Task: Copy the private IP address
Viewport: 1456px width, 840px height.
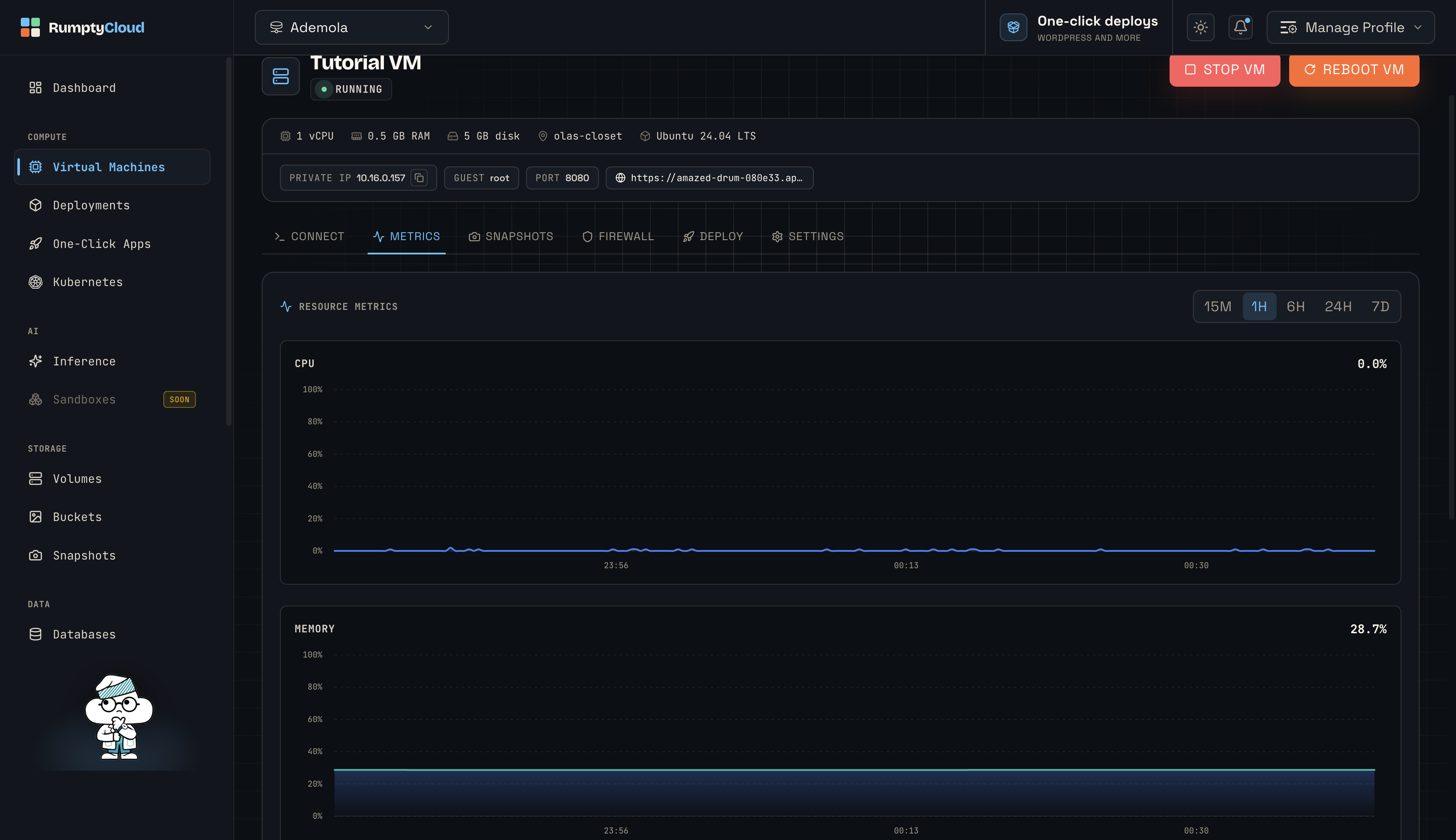Action: tap(419, 178)
